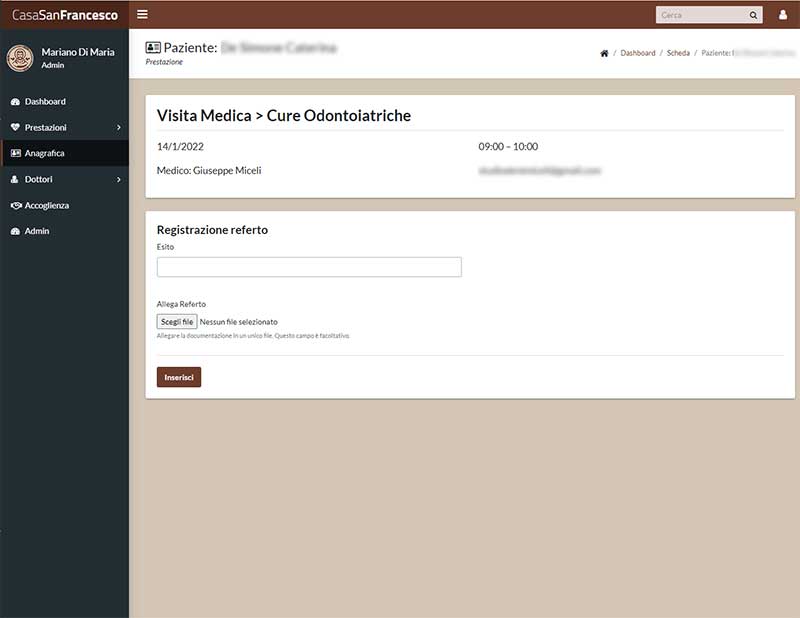Image resolution: width=800 pixels, height=618 pixels.
Task: Click the Accoglienza handshake icon
Action: point(16,205)
